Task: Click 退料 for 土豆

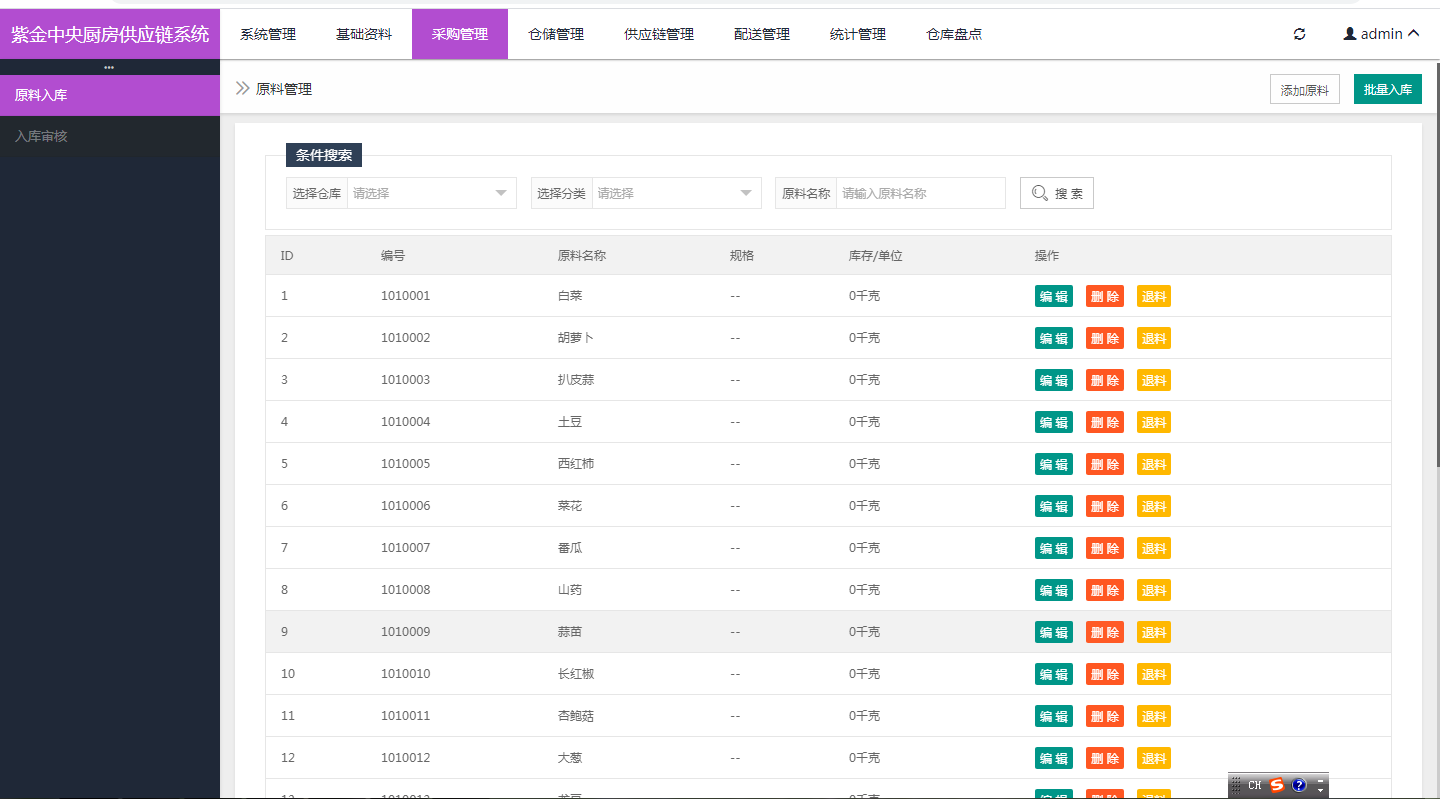Action: click(x=1154, y=422)
